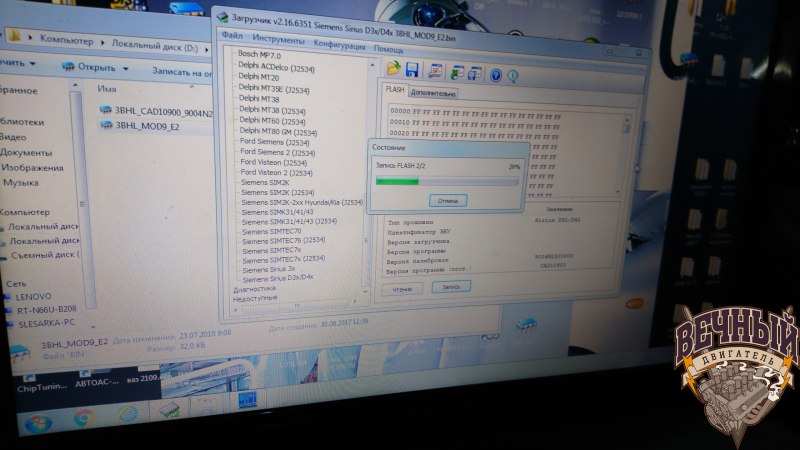Viewport: 800px width, 450px height.
Task: Switch to the Дополнительно tab
Action: tap(432, 92)
